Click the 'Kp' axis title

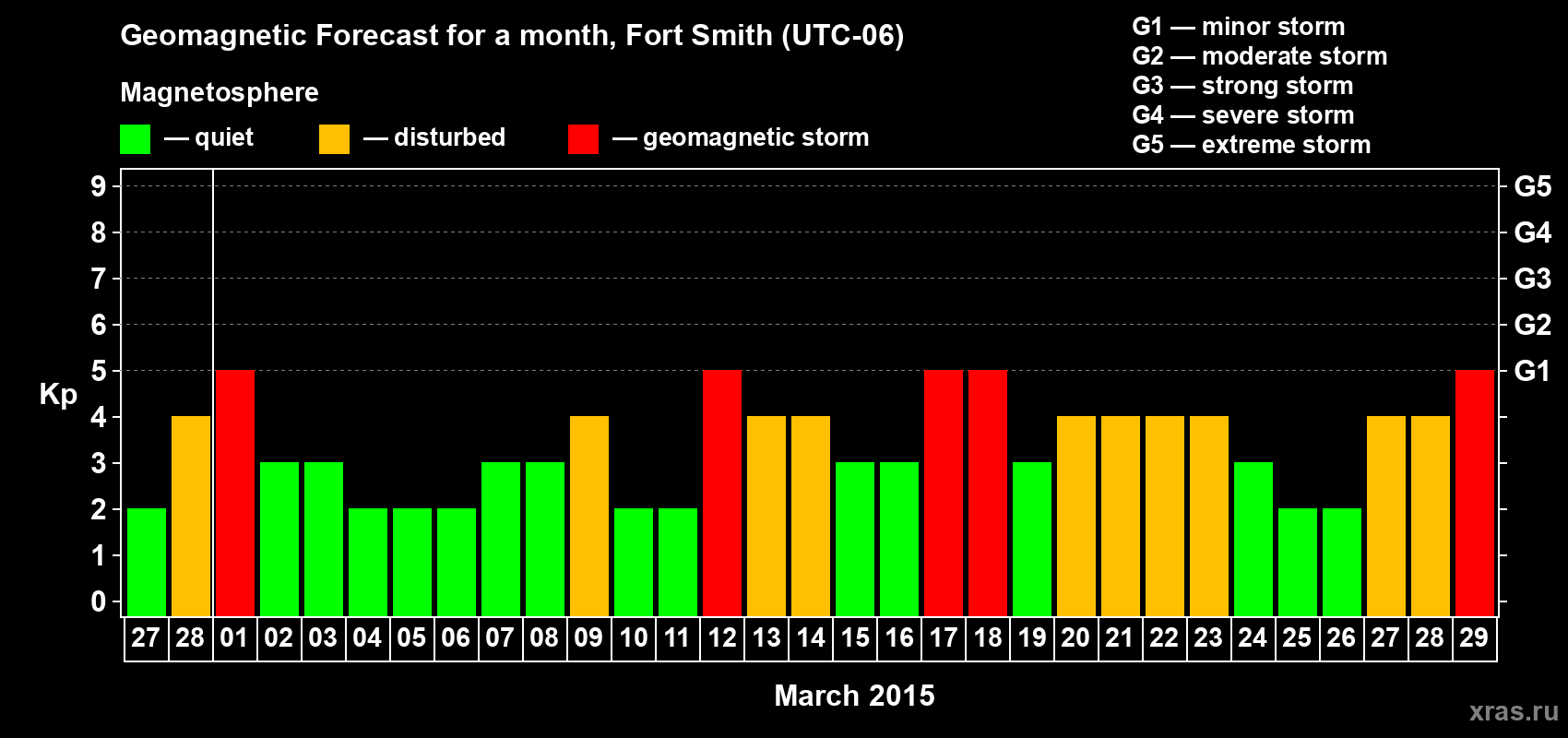pyautogui.click(x=58, y=395)
